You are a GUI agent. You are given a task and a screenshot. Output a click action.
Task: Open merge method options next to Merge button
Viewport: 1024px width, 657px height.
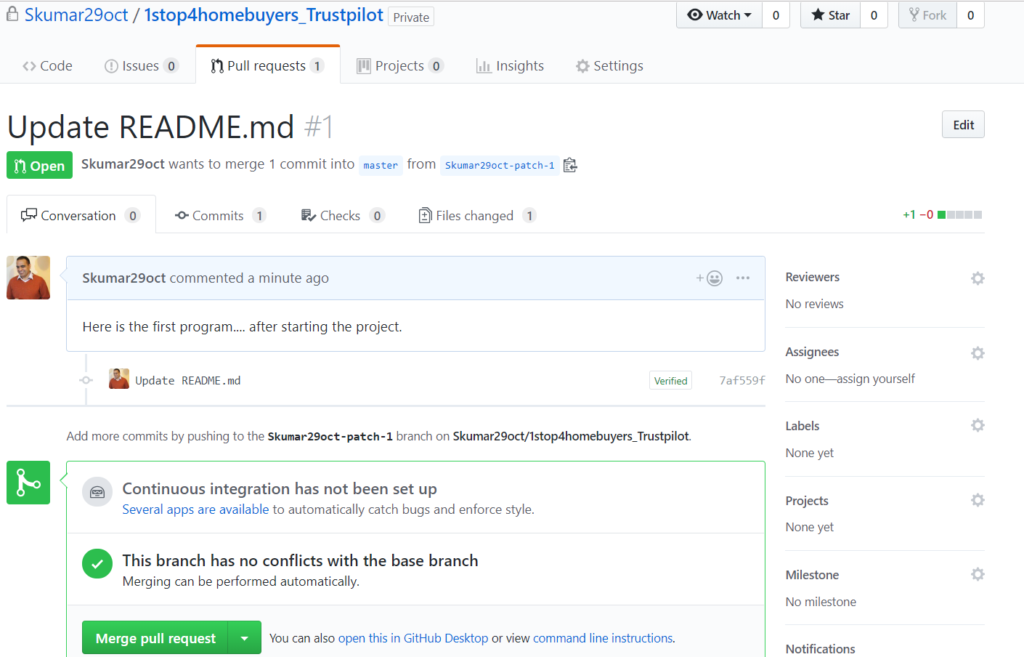(x=247, y=637)
